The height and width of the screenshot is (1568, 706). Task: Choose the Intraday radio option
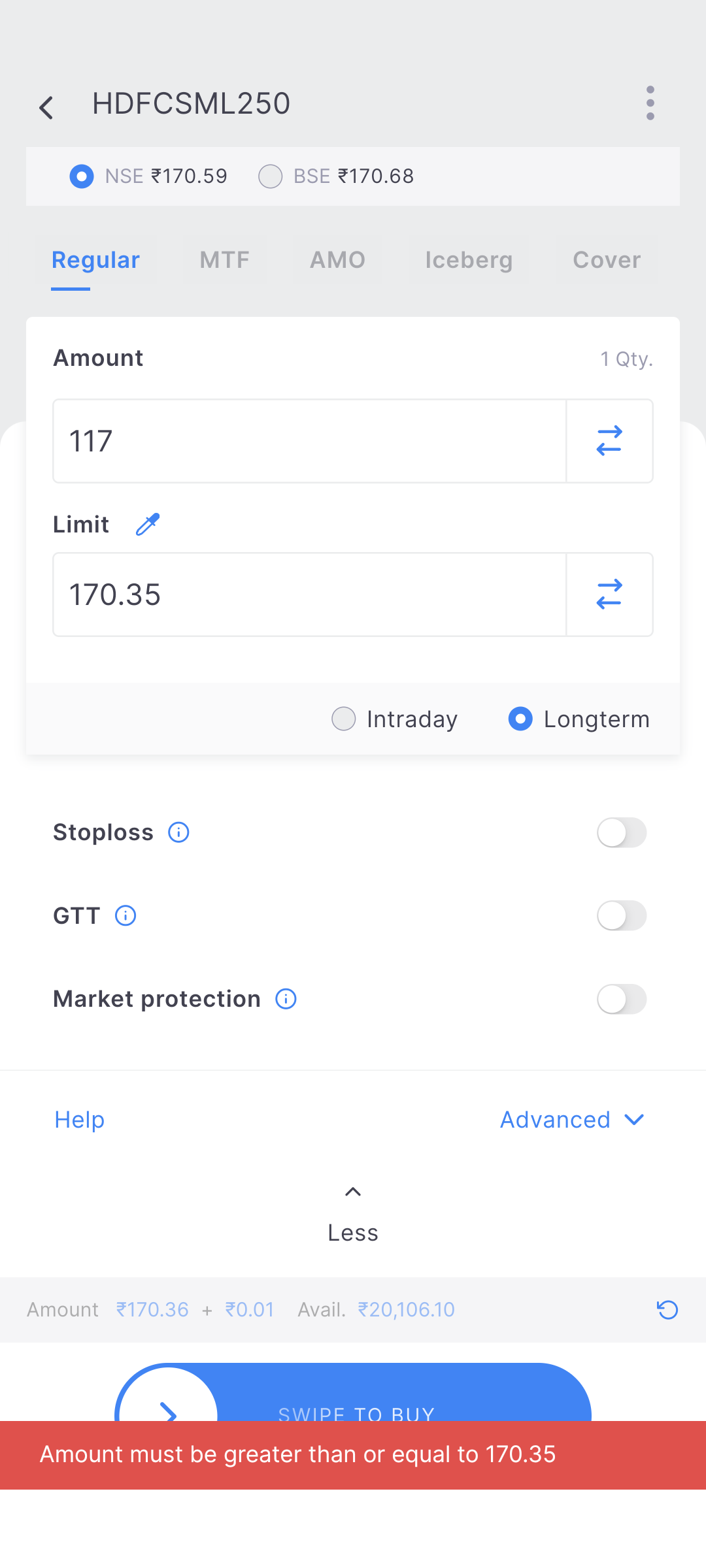(x=344, y=719)
